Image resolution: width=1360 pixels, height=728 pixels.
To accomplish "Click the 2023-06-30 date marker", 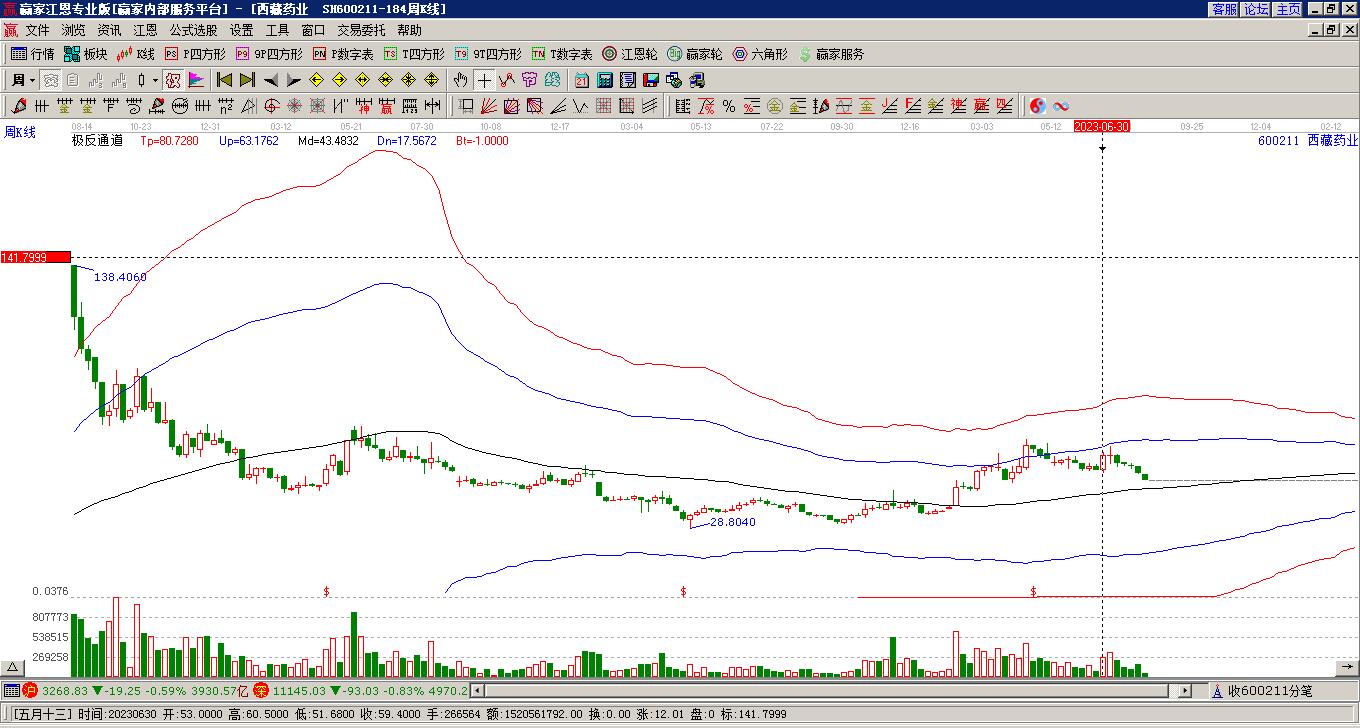I will pyautogui.click(x=1102, y=126).
